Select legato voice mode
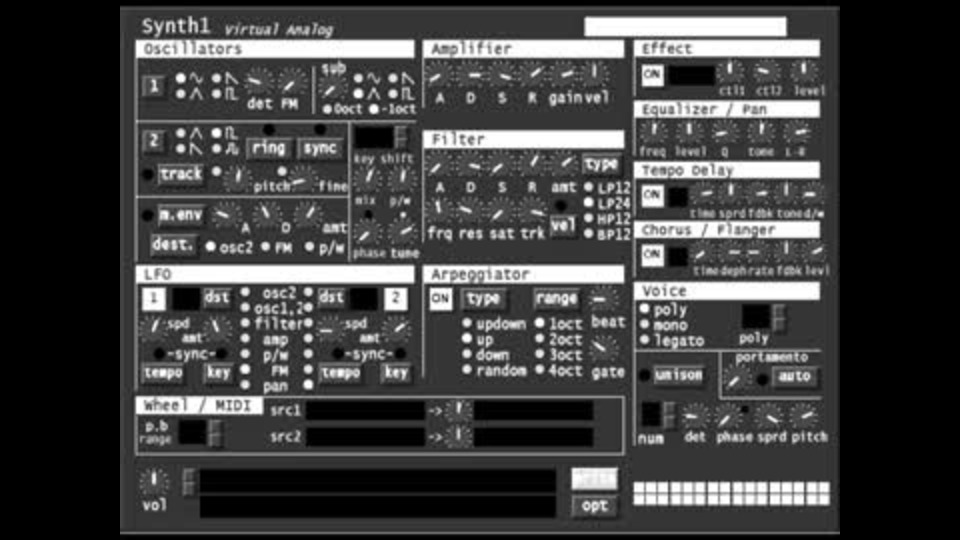 pos(645,340)
